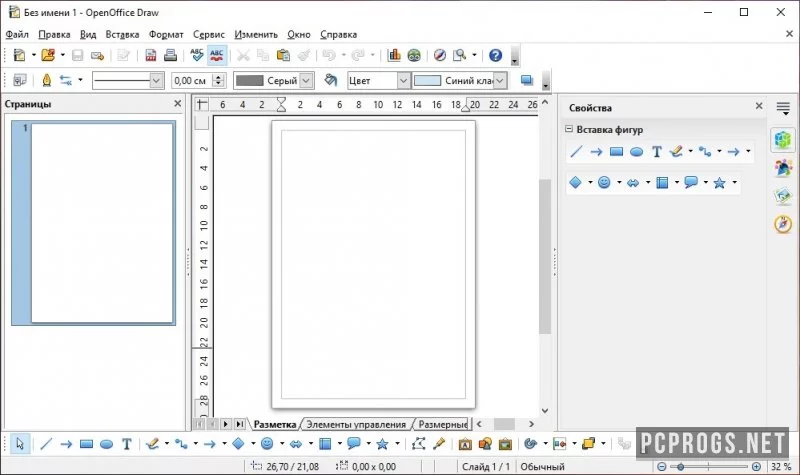The height and width of the screenshot is (475, 800).
Task: Open the Navigator compass icon in the toolbar
Action: tap(439, 55)
